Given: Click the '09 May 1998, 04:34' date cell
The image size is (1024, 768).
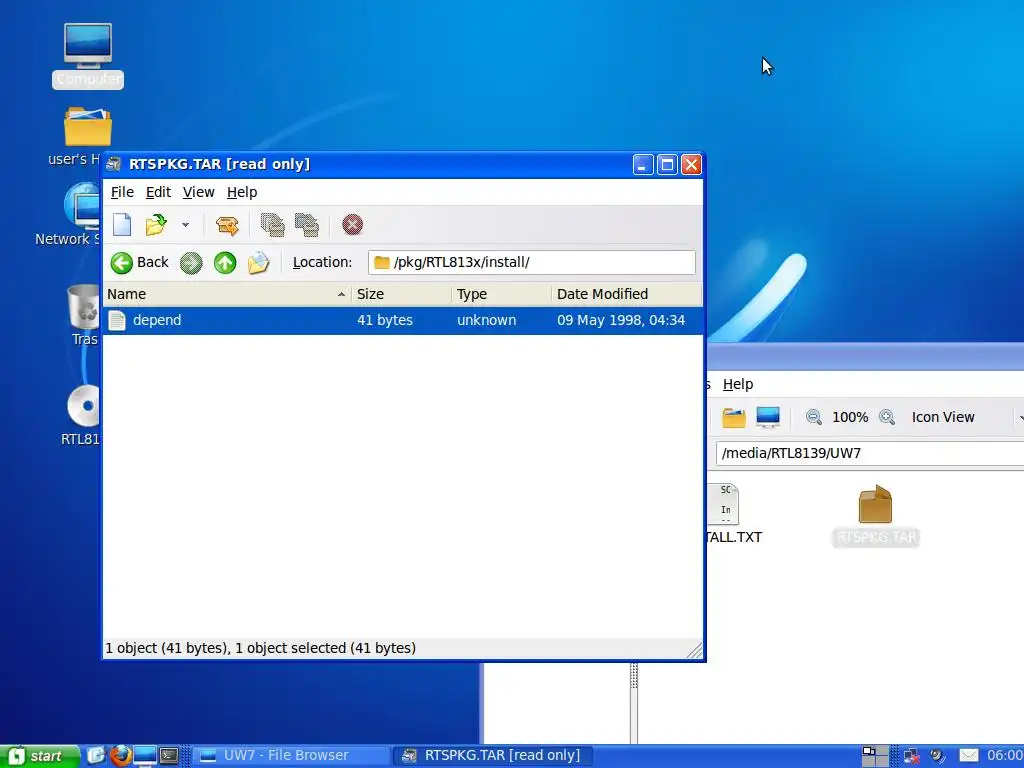Looking at the screenshot, I should pyautogui.click(x=621, y=321).
